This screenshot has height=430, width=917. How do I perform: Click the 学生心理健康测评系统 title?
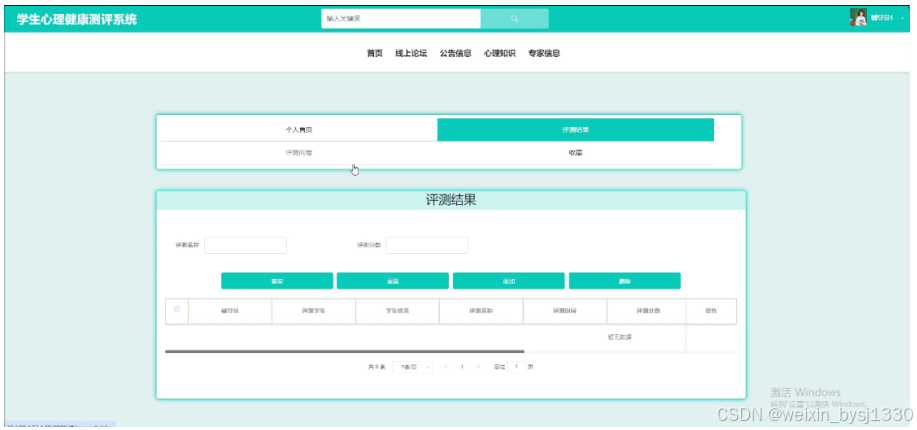[x=77, y=19]
